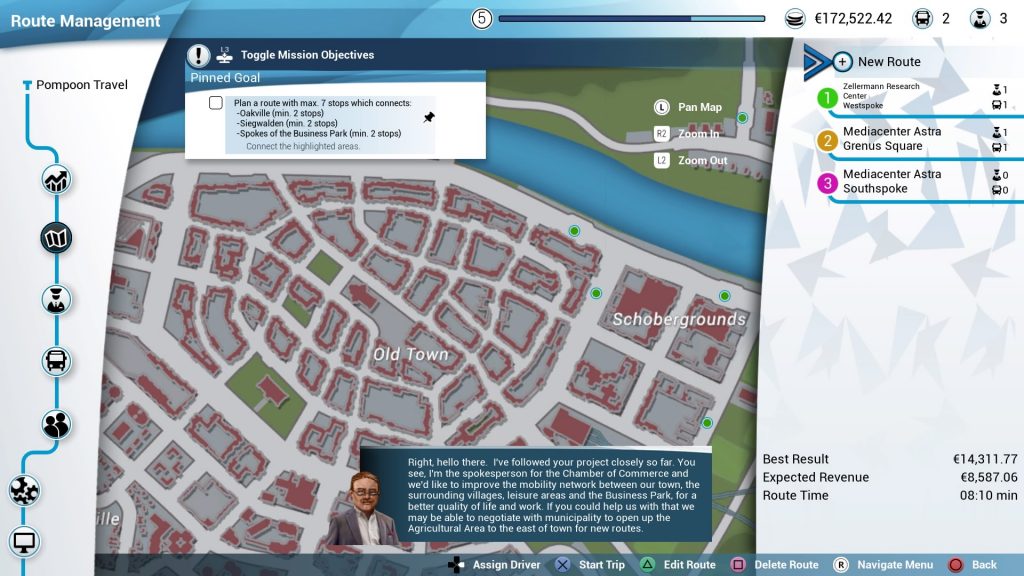
Task: Click the Route Management title
Action: (x=85, y=21)
